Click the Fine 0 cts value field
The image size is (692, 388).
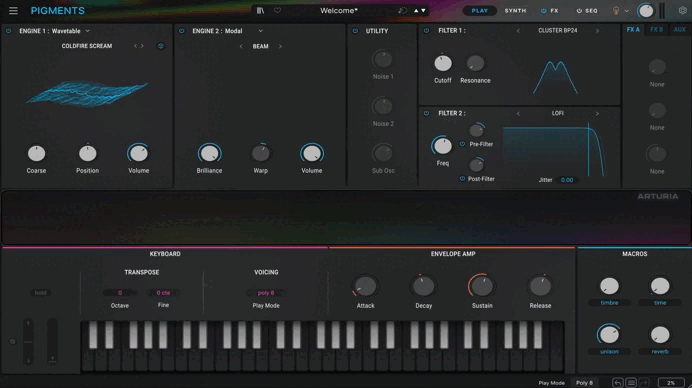(x=163, y=293)
